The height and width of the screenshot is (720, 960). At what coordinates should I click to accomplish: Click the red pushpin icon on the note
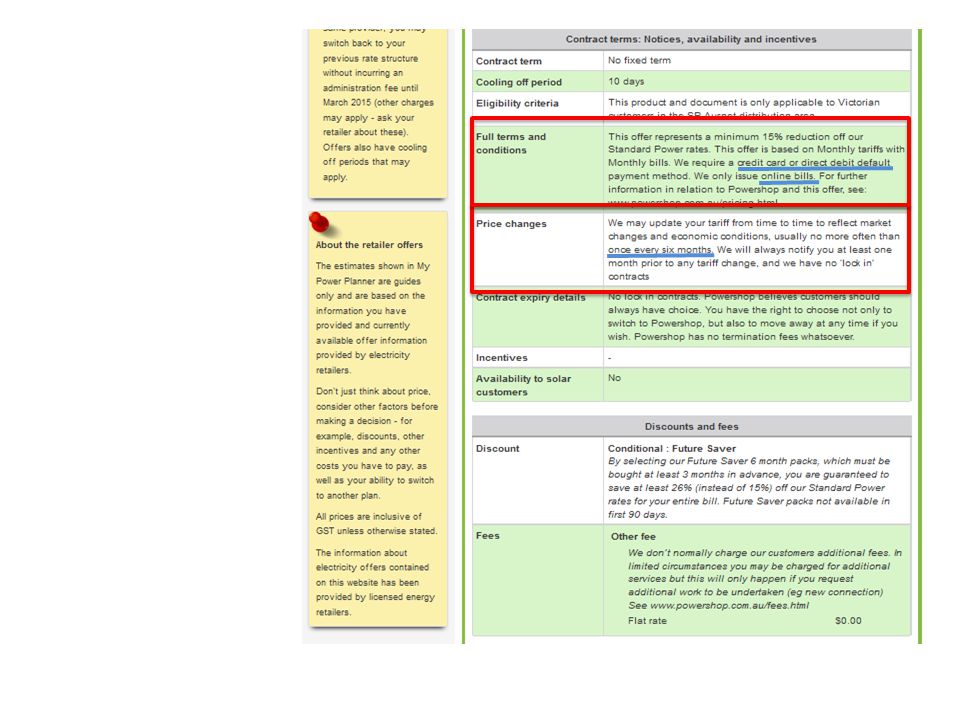coord(320,223)
